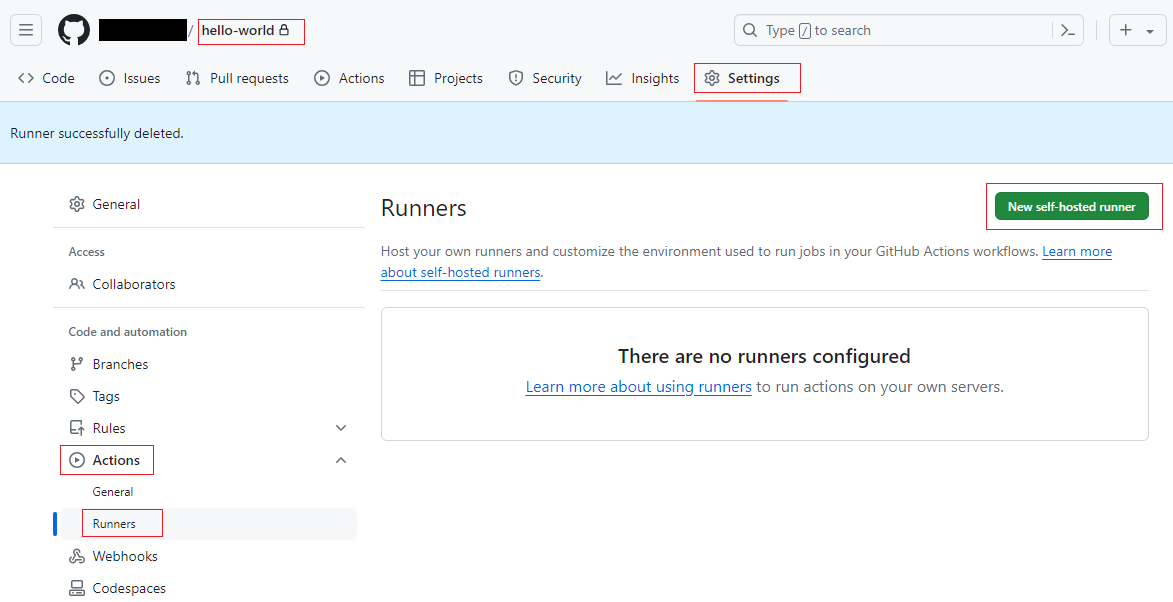Open the hamburger navigation menu
Image resolution: width=1173 pixels, height=602 pixels.
coord(26,31)
